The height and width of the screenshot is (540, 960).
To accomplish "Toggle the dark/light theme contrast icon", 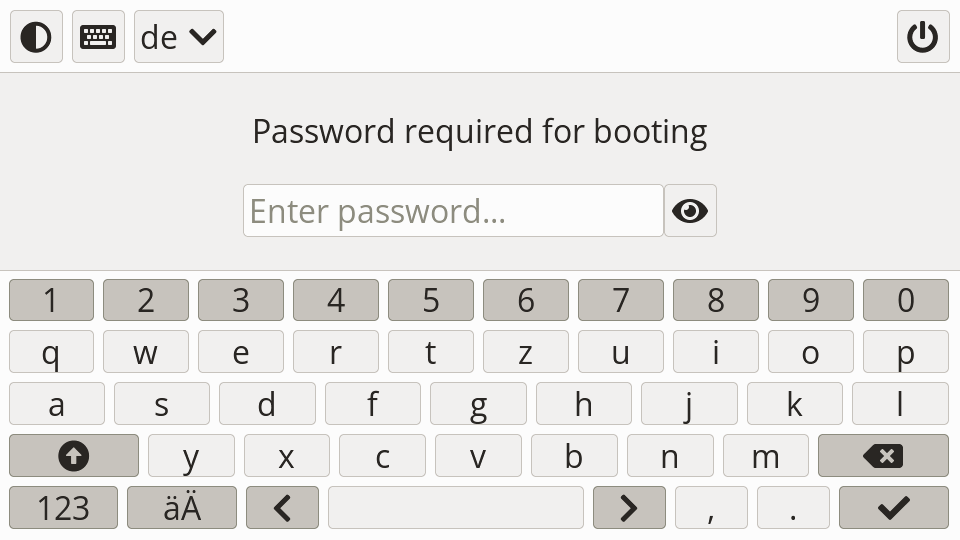I will [36, 37].
